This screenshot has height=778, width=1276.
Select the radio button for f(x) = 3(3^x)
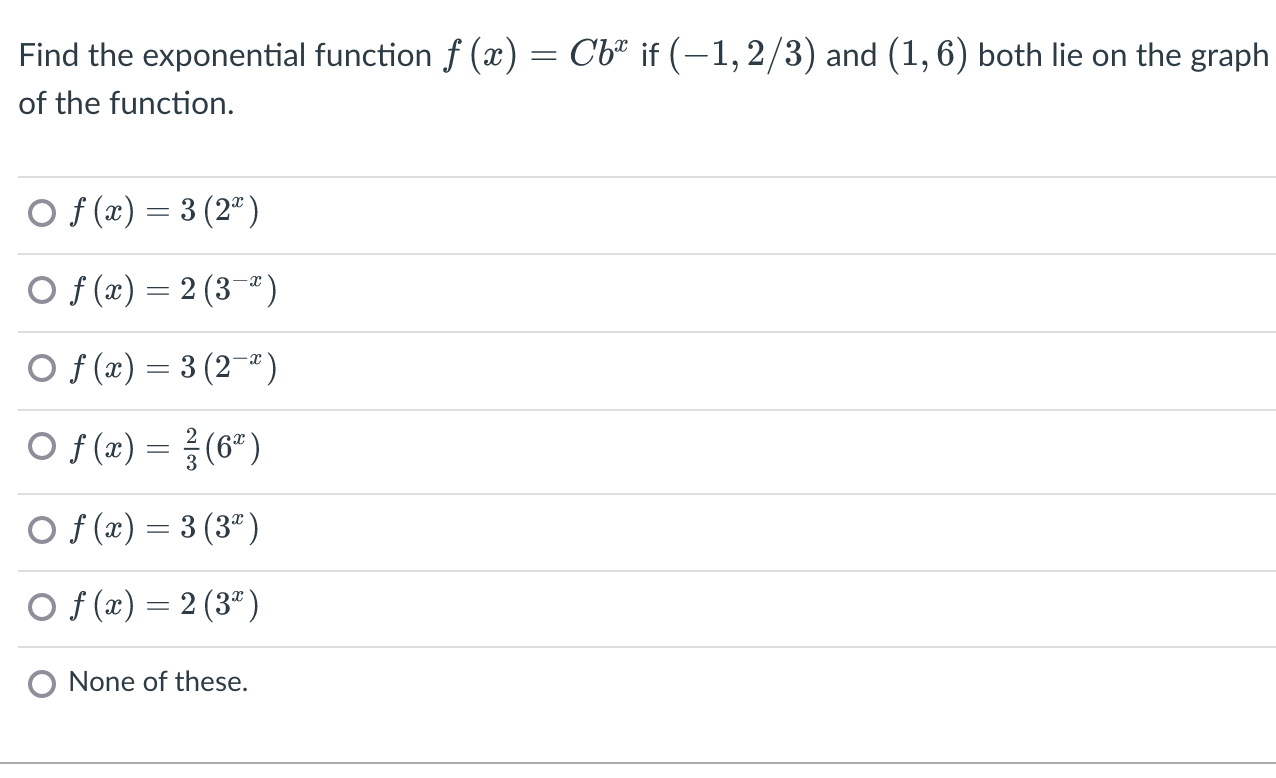click(41, 528)
